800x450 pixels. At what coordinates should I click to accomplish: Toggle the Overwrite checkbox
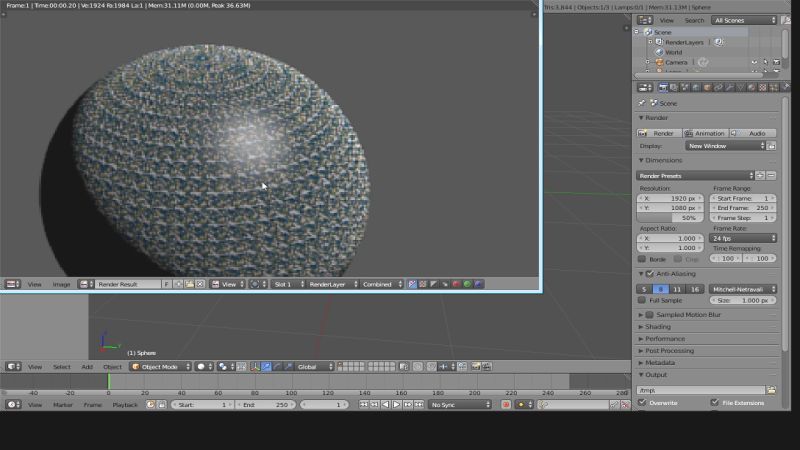tap(642, 403)
